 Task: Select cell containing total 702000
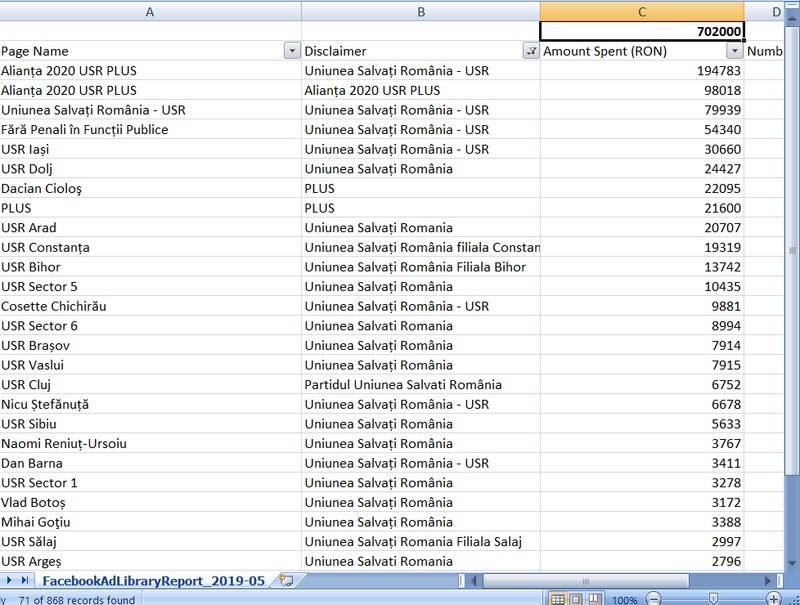[642, 31]
